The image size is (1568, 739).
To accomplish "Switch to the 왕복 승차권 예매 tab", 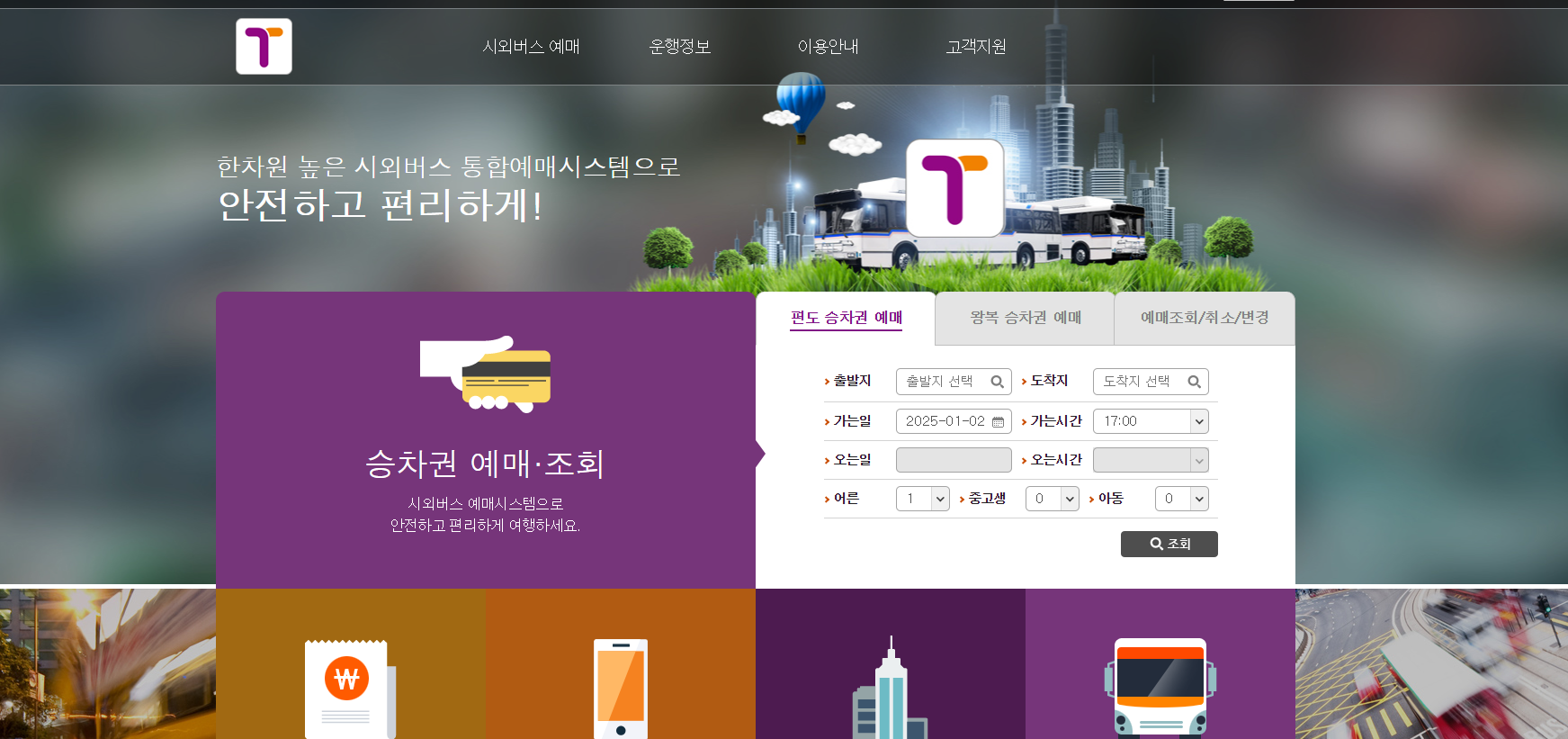I will [1026, 318].
